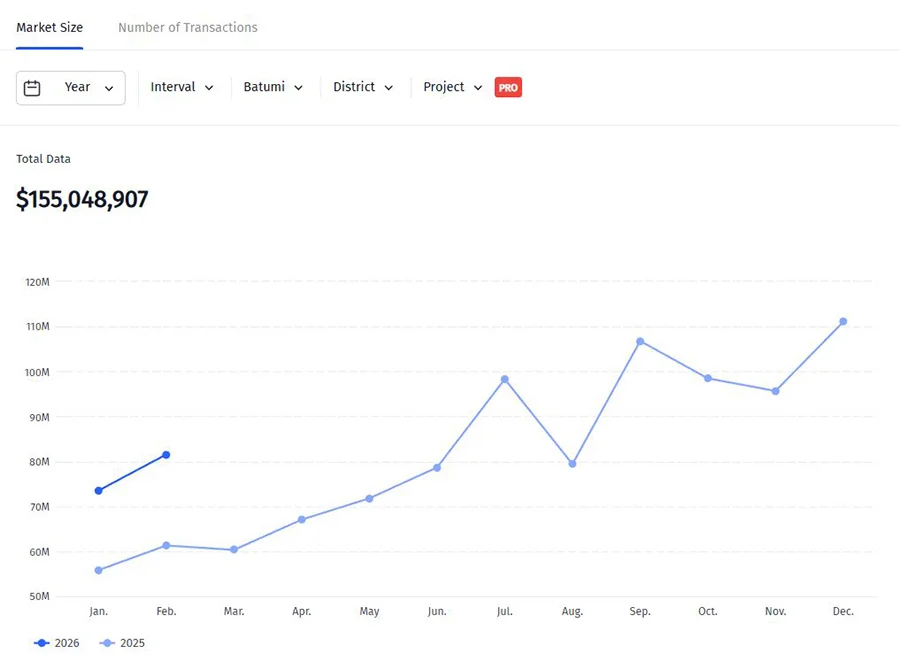The image size is (900, 669).
Task: Click the Total Data value $155,048,907
Action: click(x=82, y=199)
